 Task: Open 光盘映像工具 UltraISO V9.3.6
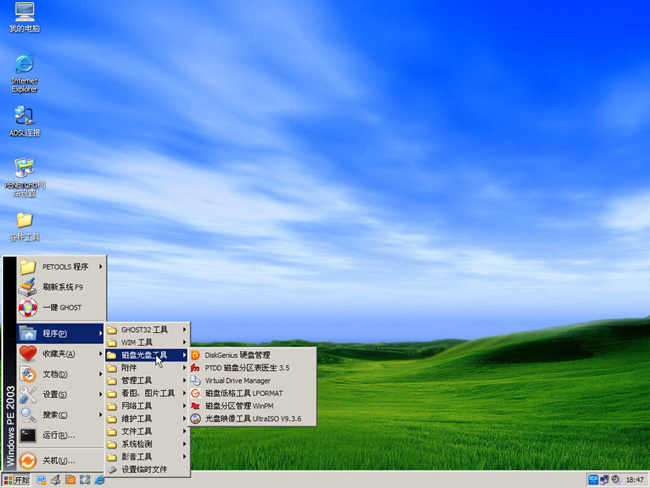253,419
